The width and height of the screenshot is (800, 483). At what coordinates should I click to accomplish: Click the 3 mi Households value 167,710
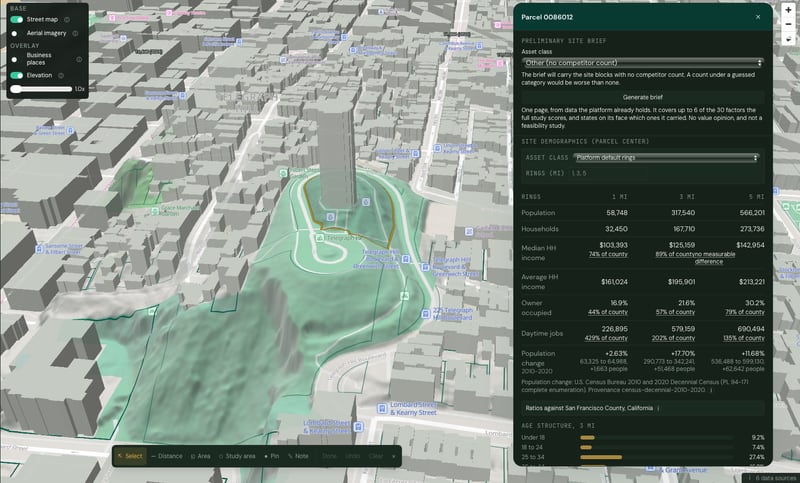pos(684,229)
